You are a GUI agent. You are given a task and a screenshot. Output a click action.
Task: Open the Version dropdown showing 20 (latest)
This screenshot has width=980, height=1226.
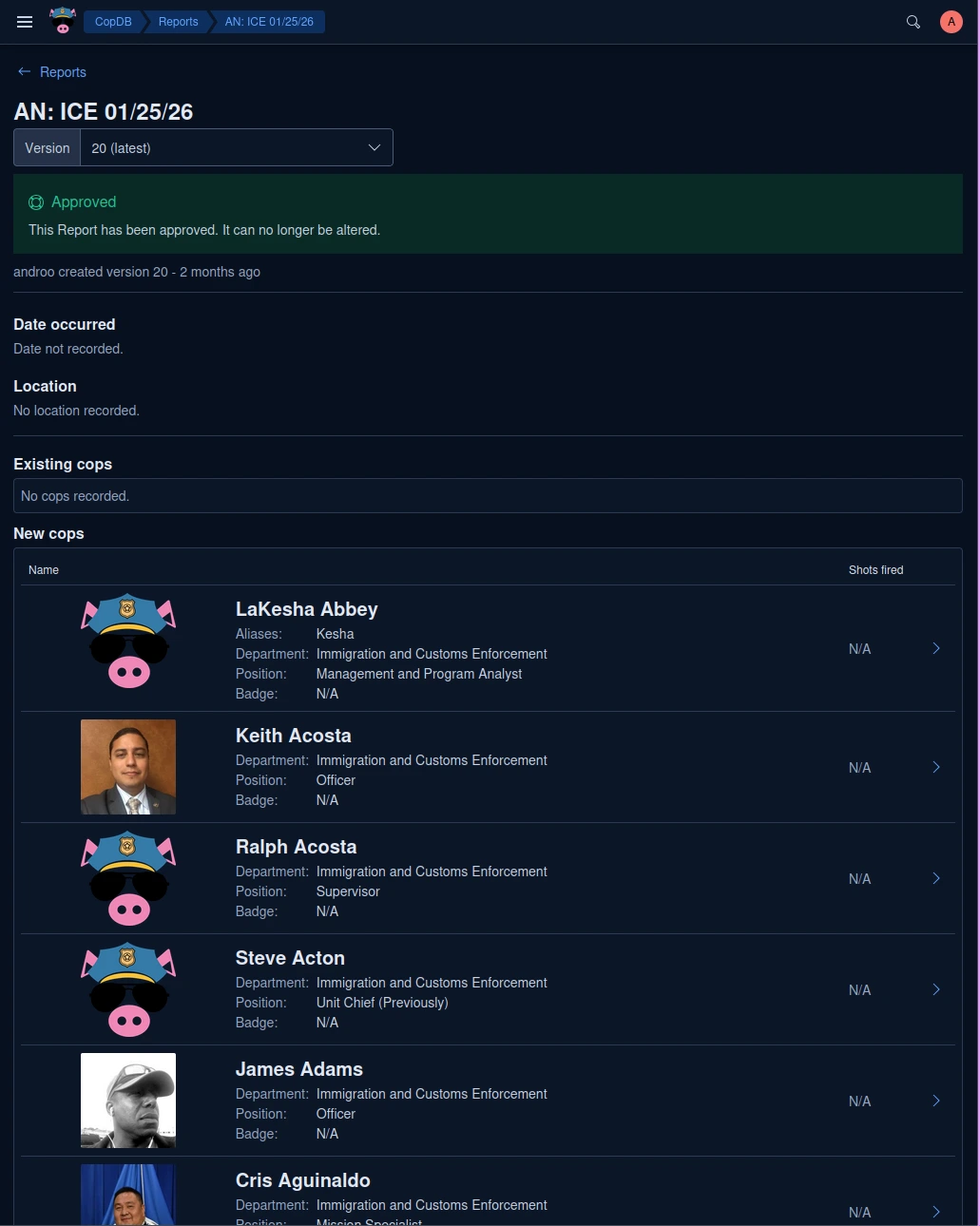click(236, 147)
